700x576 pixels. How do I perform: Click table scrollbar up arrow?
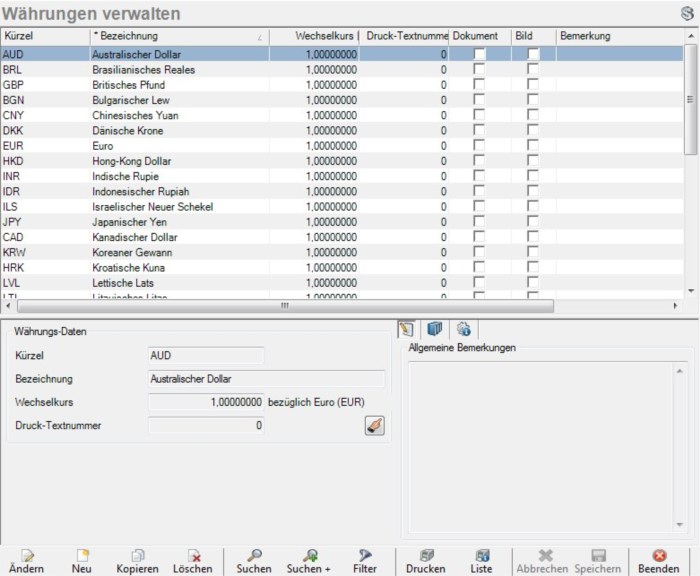[x=691, y=36]
